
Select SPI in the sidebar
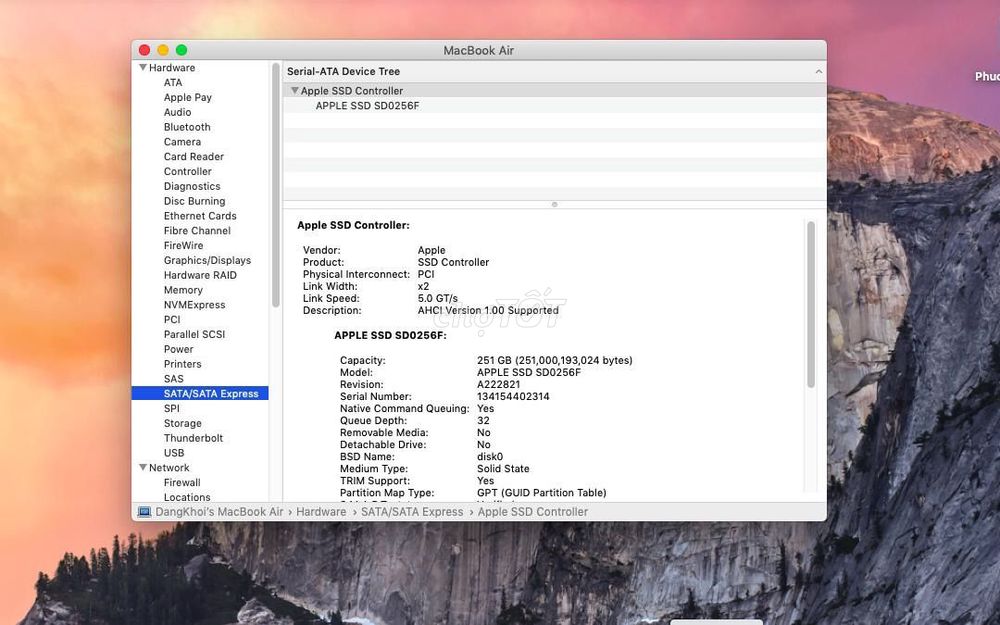tap(172, 408)
